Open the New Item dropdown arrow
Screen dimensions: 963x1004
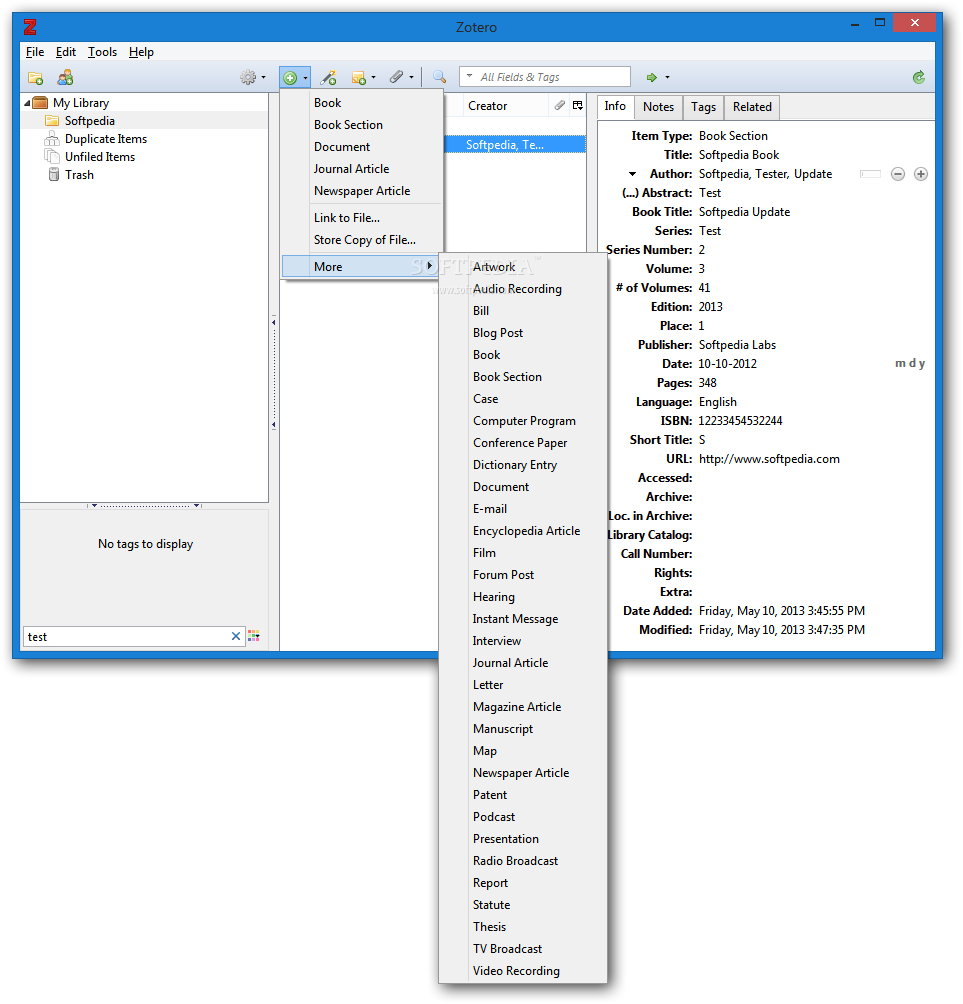(x=305, y=78)
